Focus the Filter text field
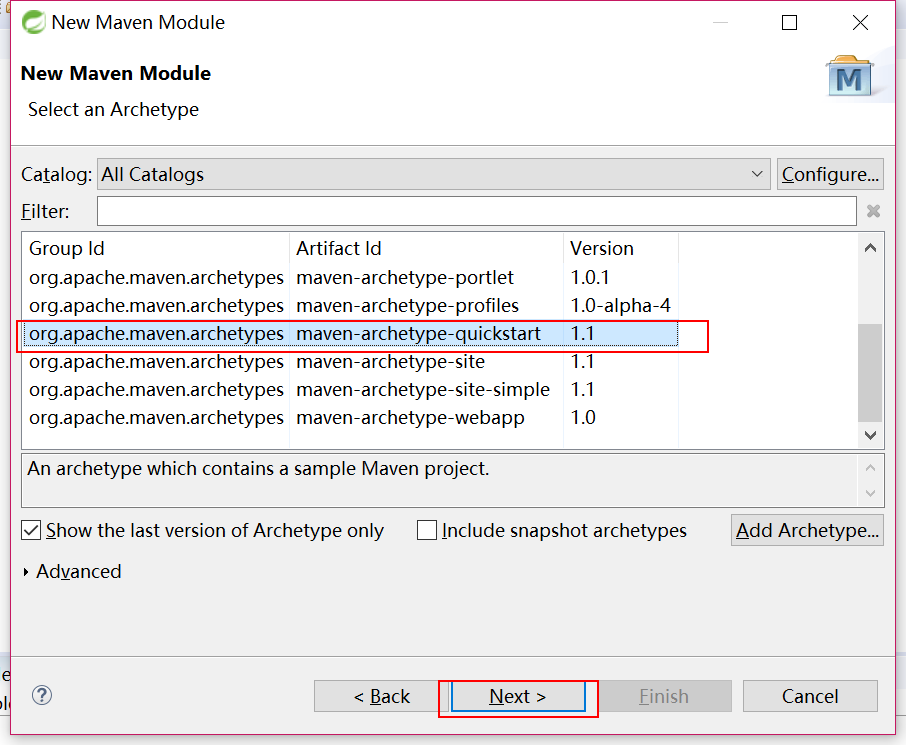Image resolution: width=906 pixels, height=745 pixels. pos(477,211)
